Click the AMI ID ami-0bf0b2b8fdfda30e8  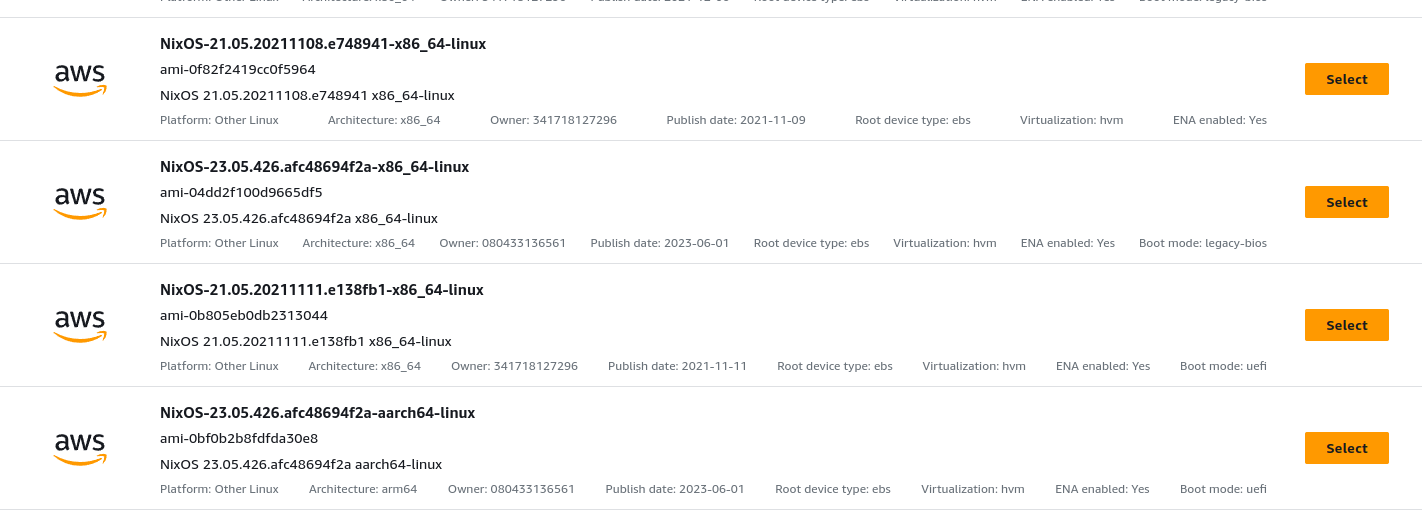point(239,439)
